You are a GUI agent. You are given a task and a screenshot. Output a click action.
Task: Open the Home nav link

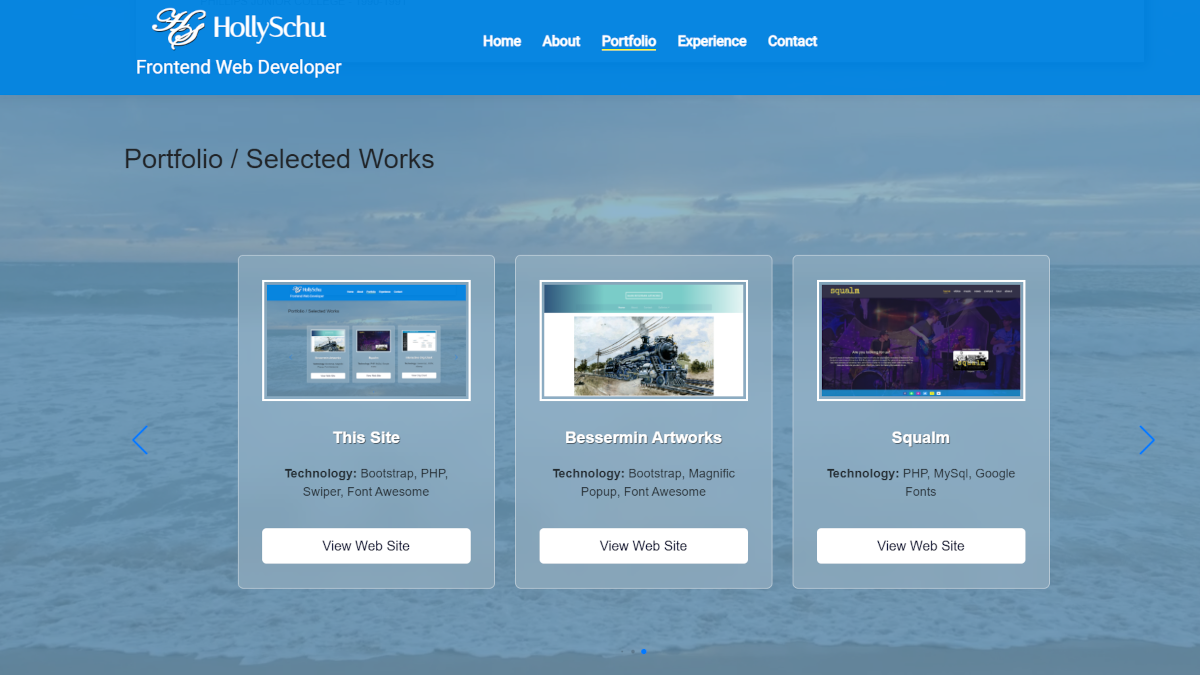tap(501, 41)
